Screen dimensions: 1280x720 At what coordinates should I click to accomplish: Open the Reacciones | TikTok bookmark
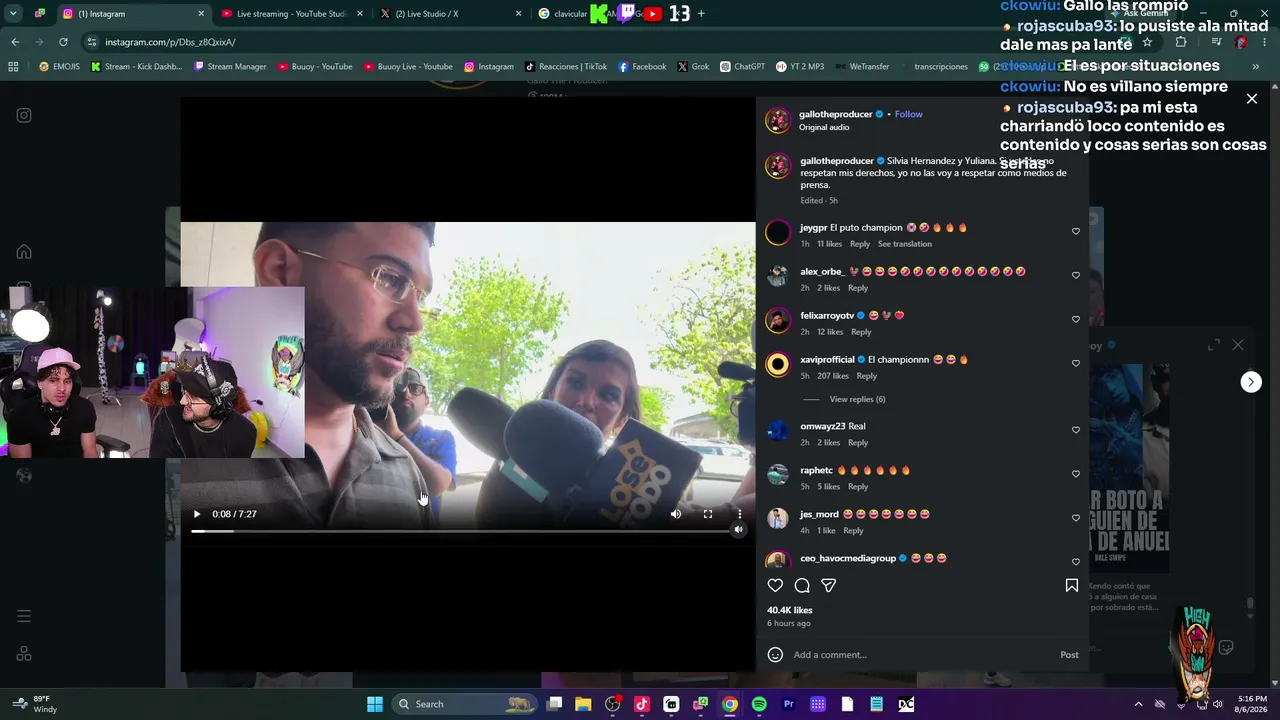pos(566,67)
